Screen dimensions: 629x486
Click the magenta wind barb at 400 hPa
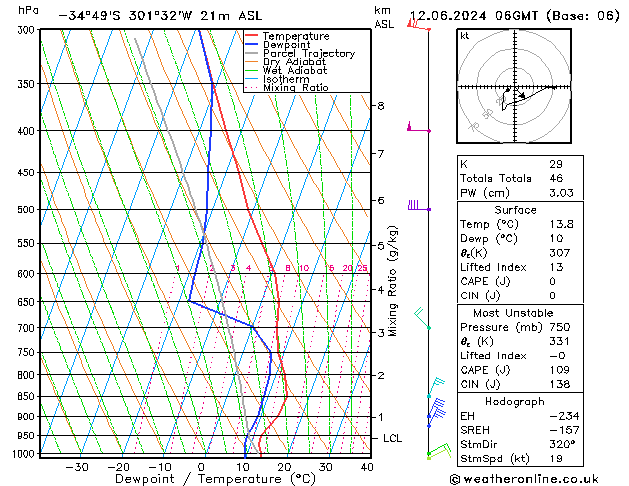point(419,127)
